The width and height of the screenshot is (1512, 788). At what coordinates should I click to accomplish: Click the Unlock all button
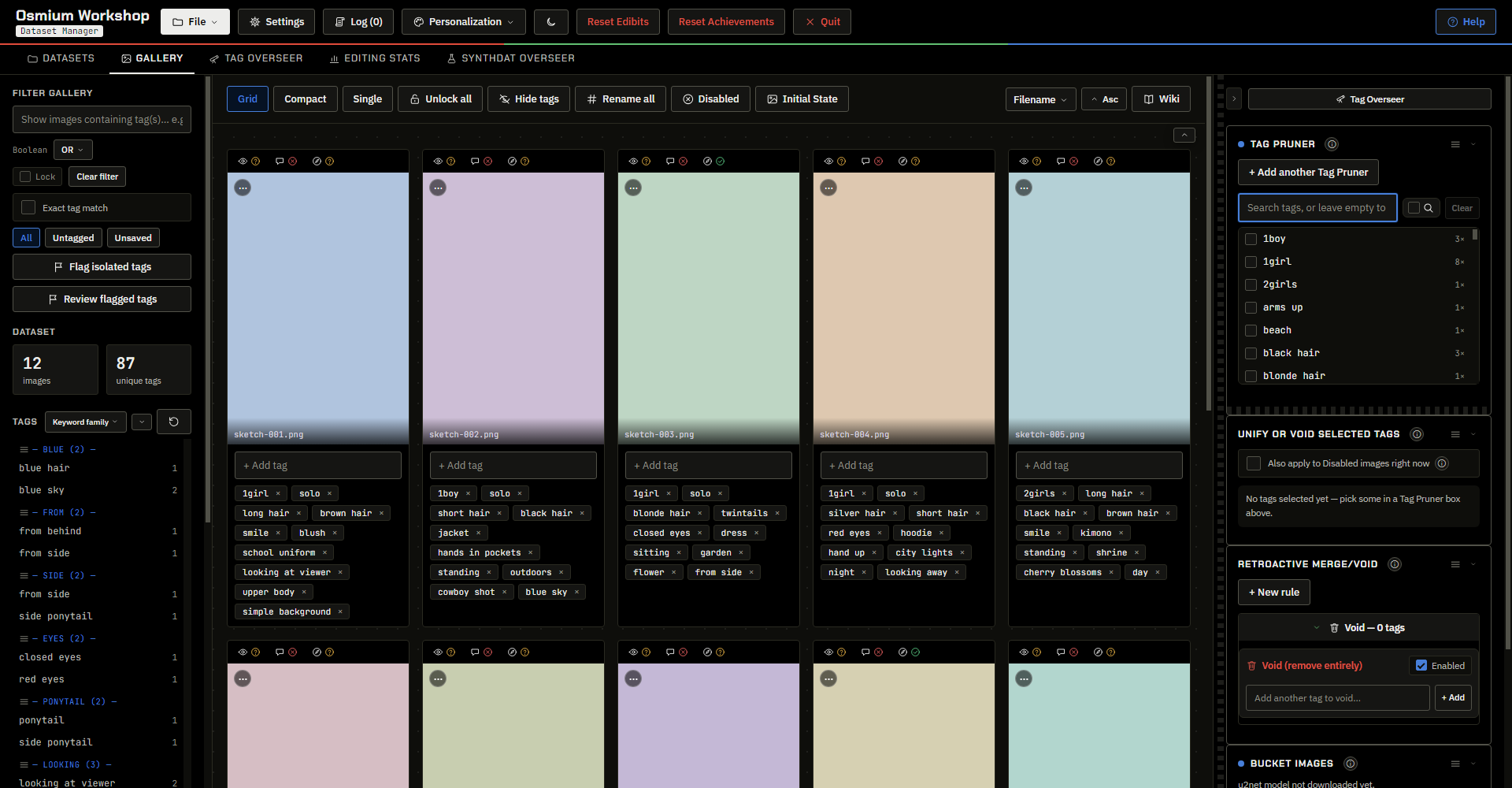click(x=440, y=99)
